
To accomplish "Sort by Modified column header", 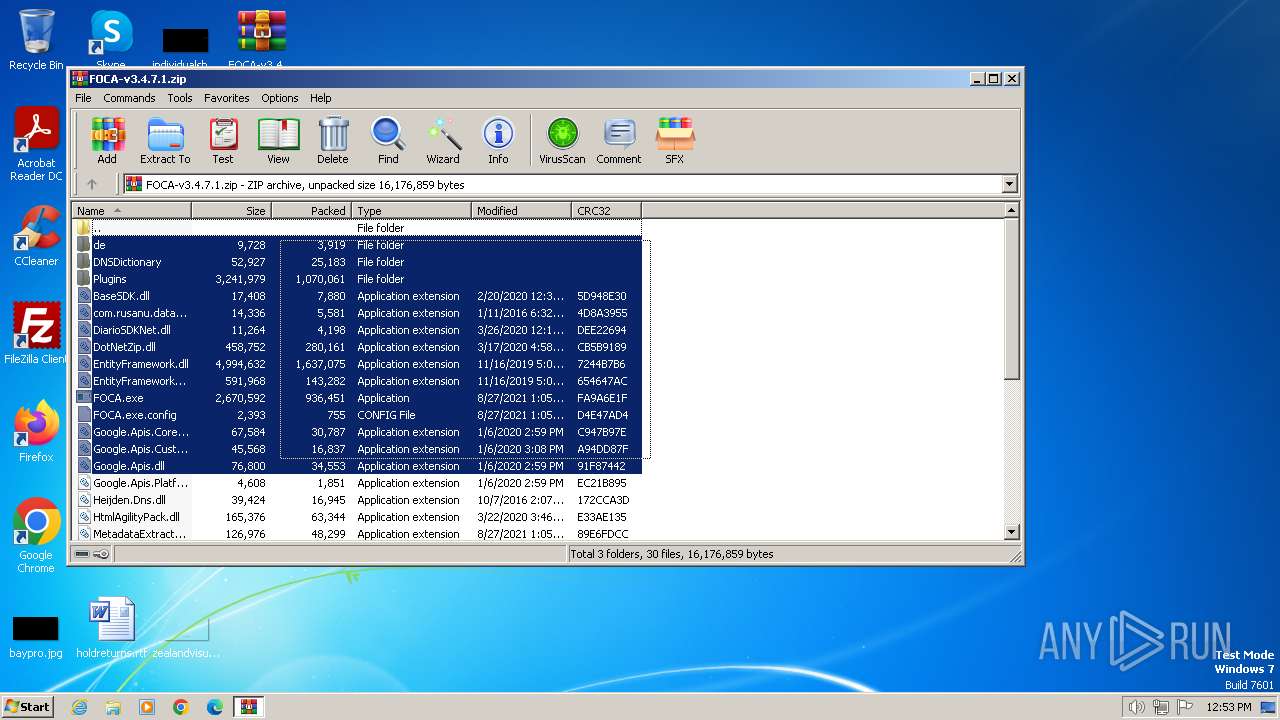I will (521, 210).
